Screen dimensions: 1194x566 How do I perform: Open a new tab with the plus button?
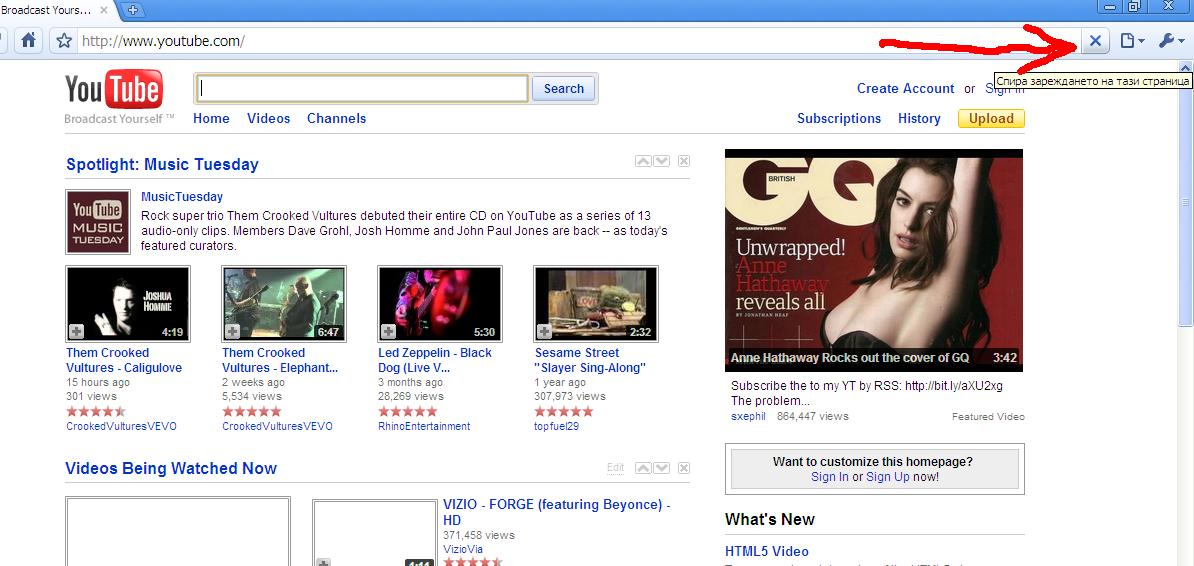[132, 10]
